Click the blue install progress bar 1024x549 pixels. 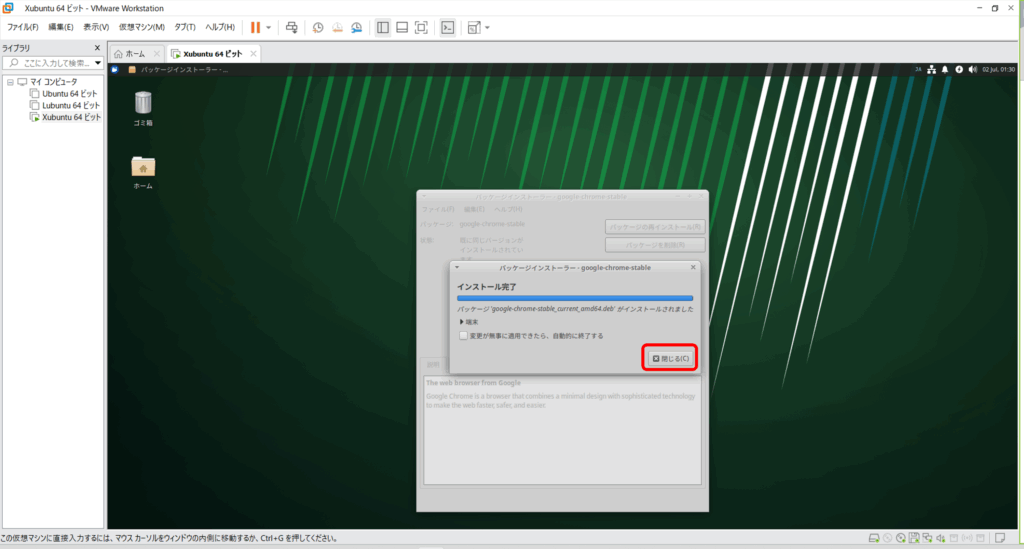coord(574,298)
